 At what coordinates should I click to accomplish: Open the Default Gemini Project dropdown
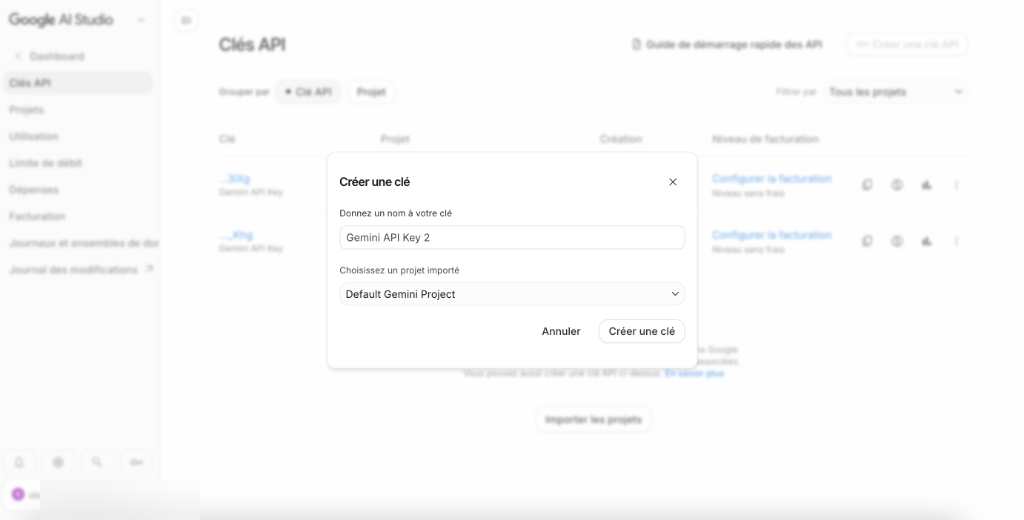512,294
